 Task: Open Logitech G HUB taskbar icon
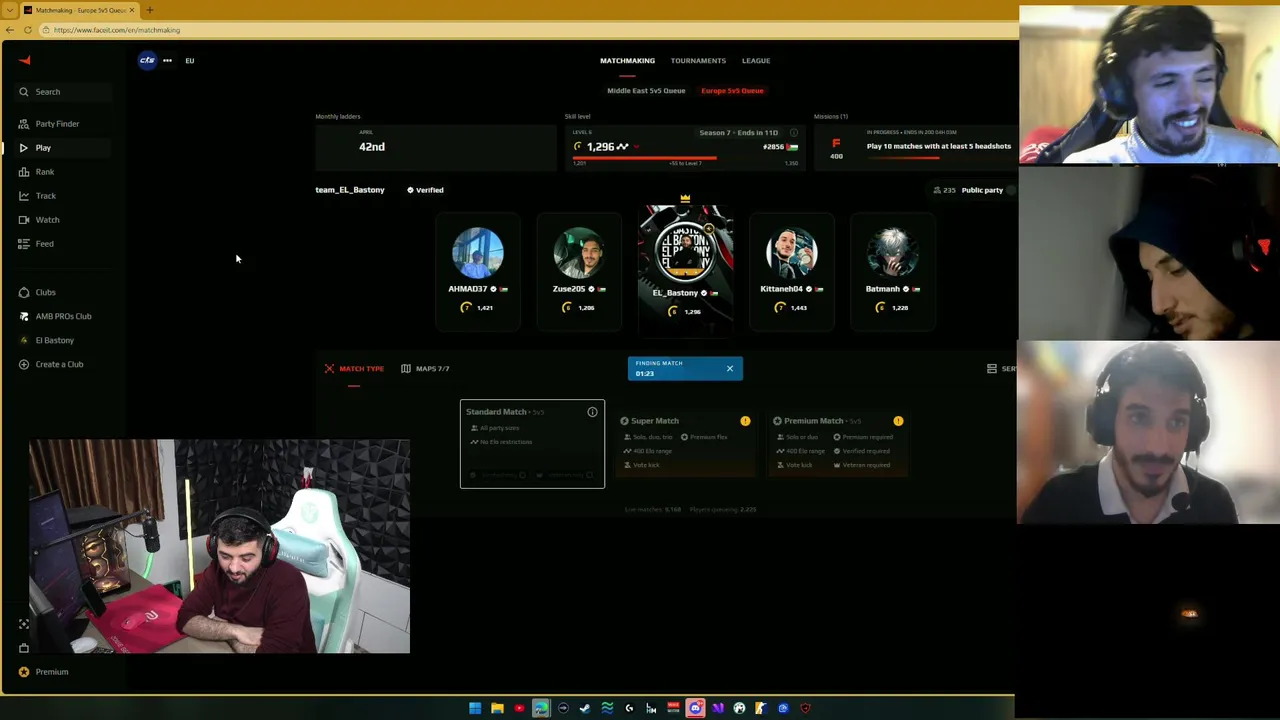tap(629, 709)
